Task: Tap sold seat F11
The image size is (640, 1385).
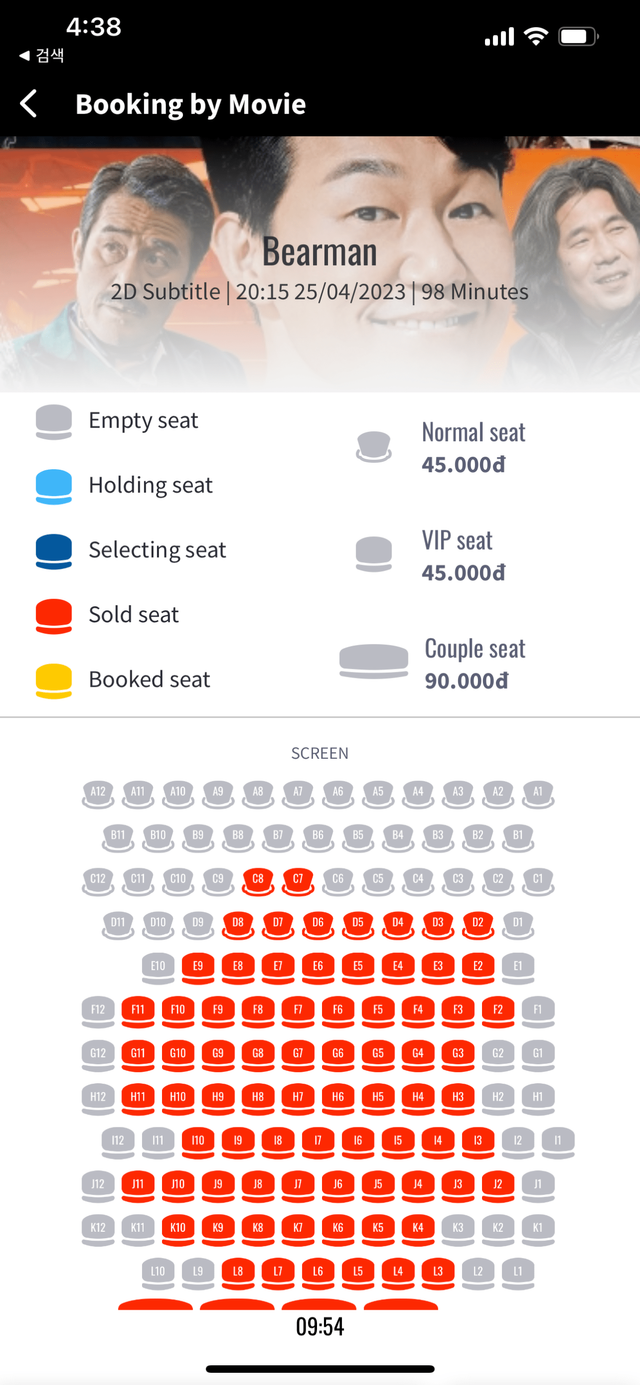Action: (138, 1011)
